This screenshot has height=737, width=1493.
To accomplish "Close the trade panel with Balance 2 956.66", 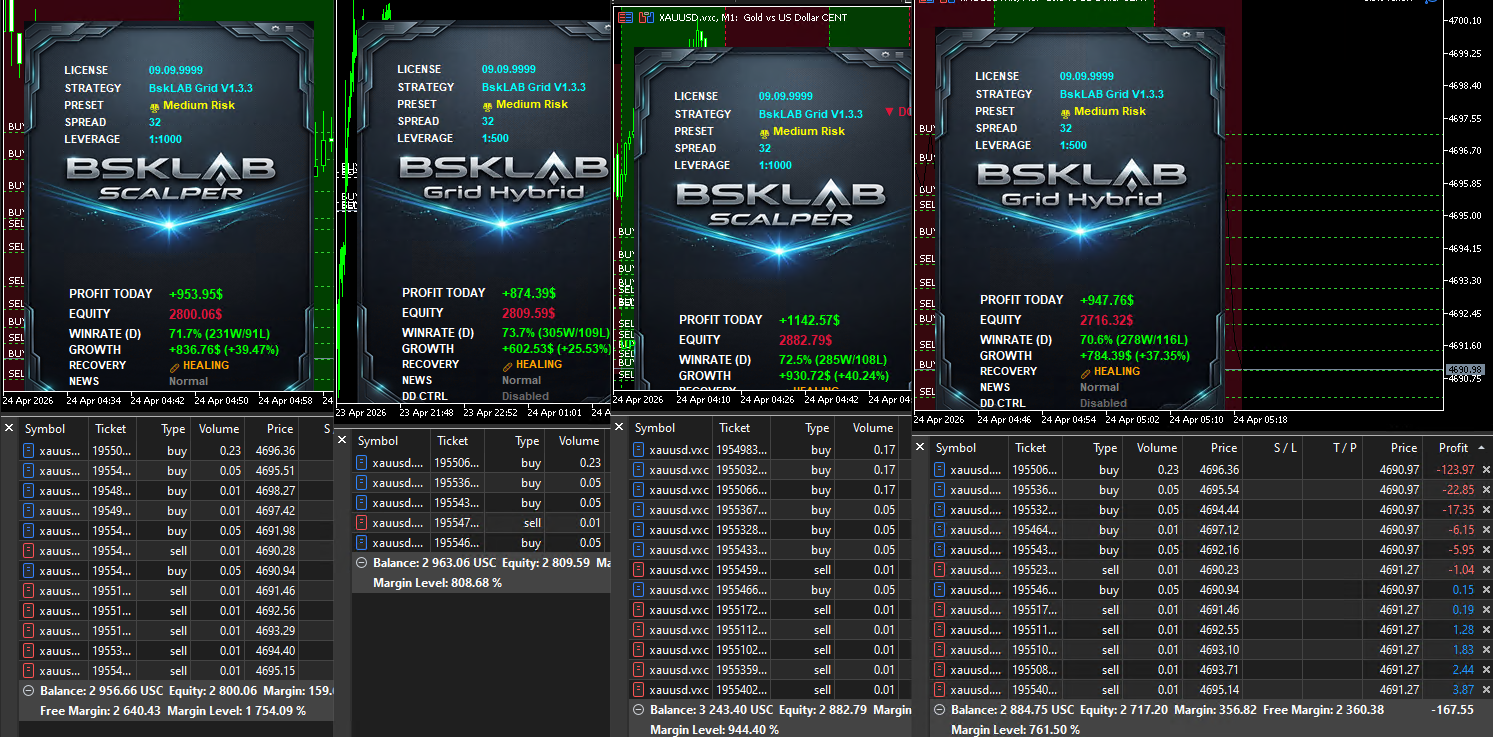I will 9,428.
